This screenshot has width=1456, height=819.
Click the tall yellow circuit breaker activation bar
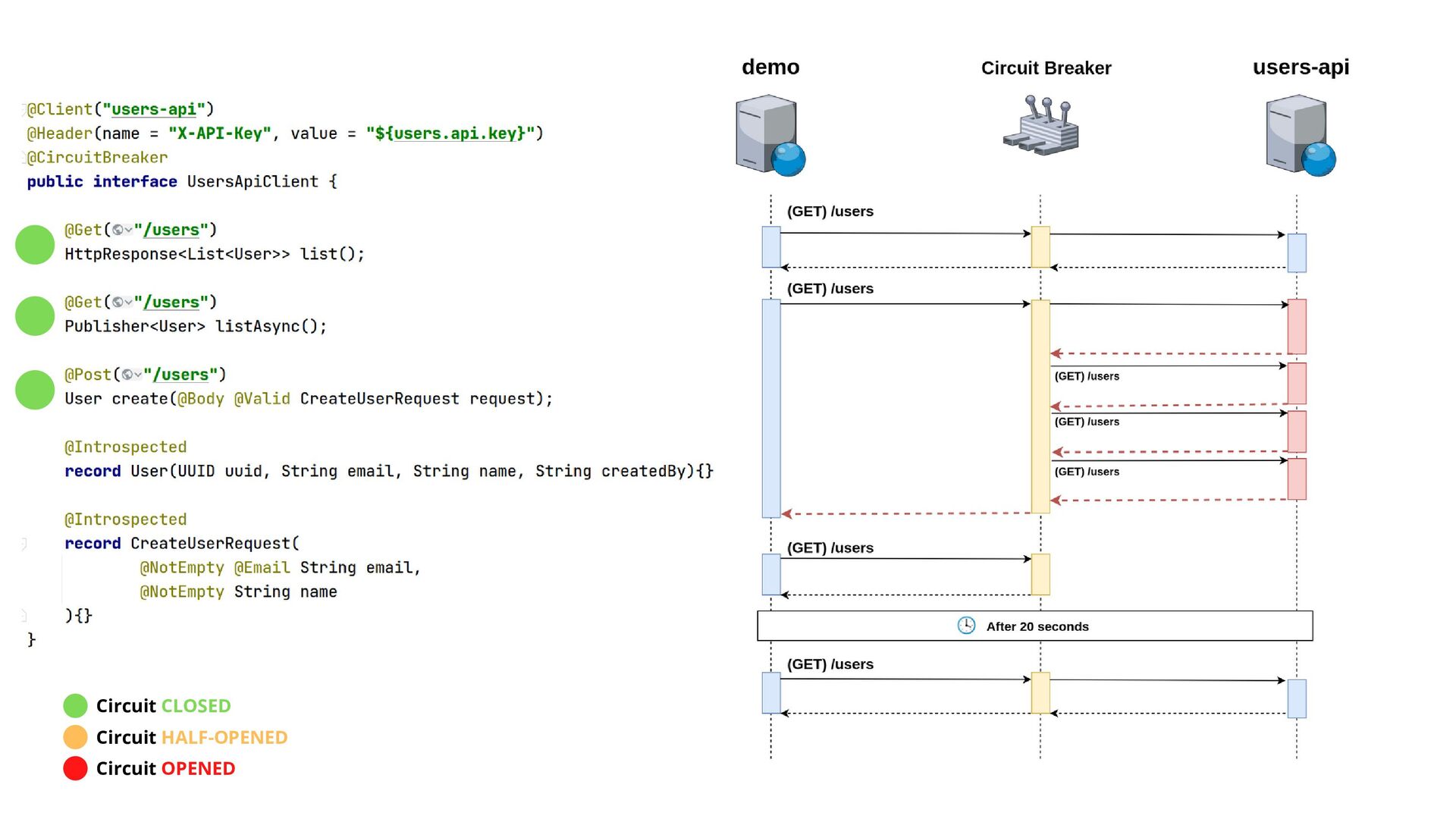(1040, 406)
